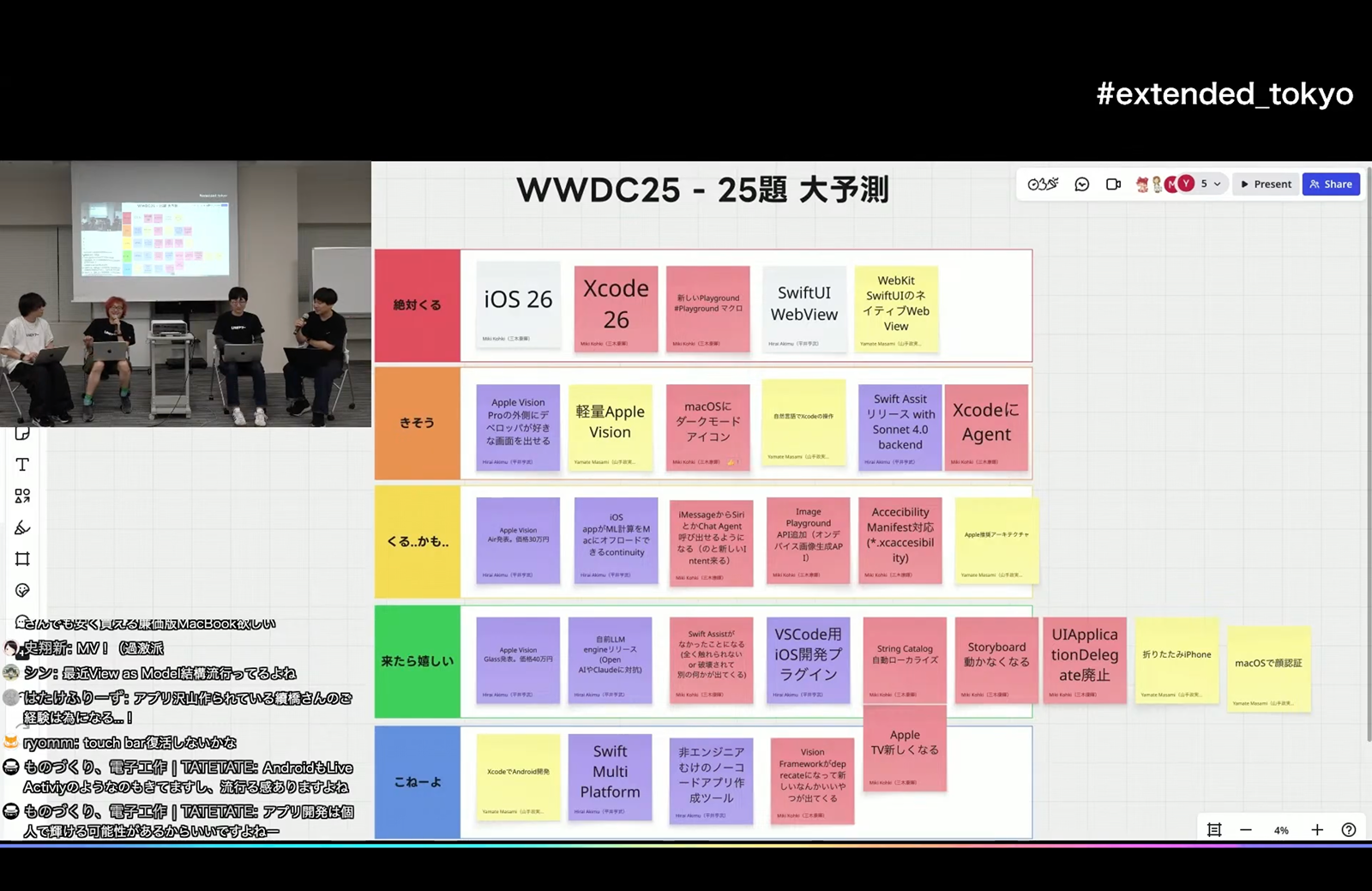Select the 軽量Apple Vision sticky note

point(610,426)
